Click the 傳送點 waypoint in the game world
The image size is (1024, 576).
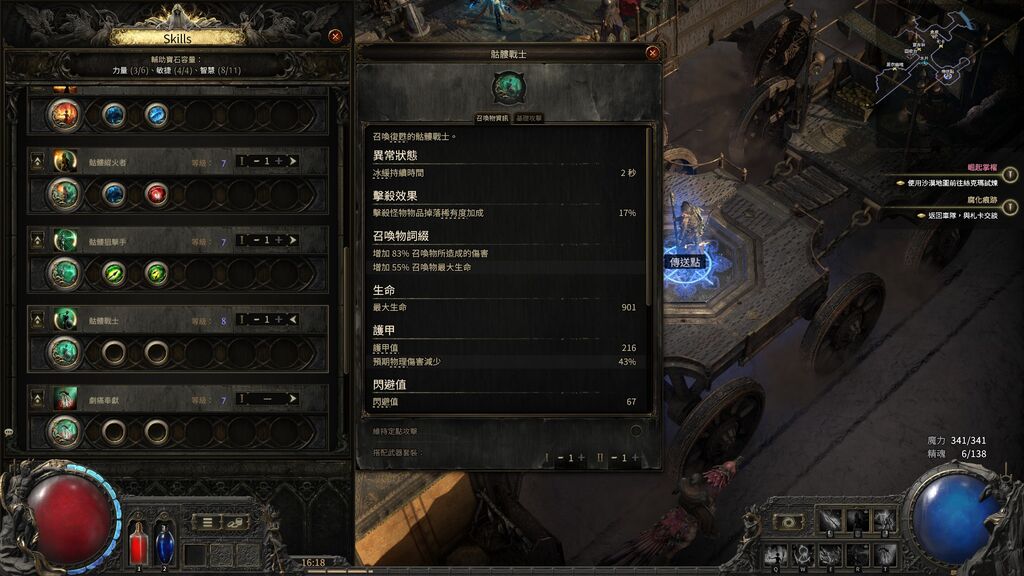click(x=684, y=262)
